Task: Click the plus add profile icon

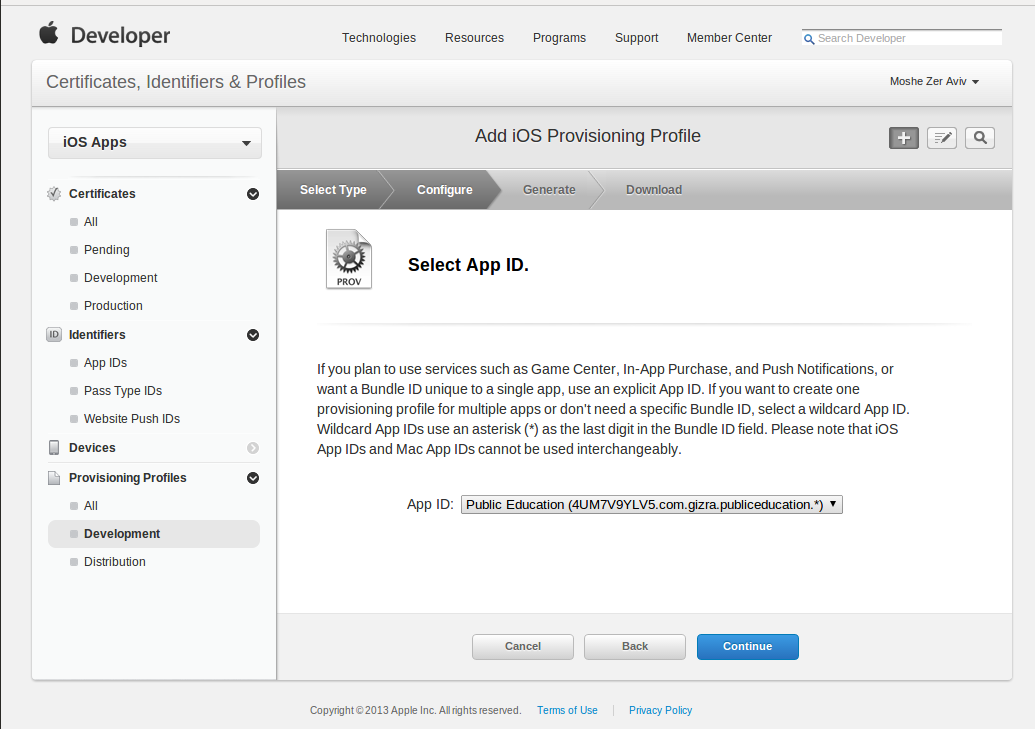Action: click(x=904, y=138)
